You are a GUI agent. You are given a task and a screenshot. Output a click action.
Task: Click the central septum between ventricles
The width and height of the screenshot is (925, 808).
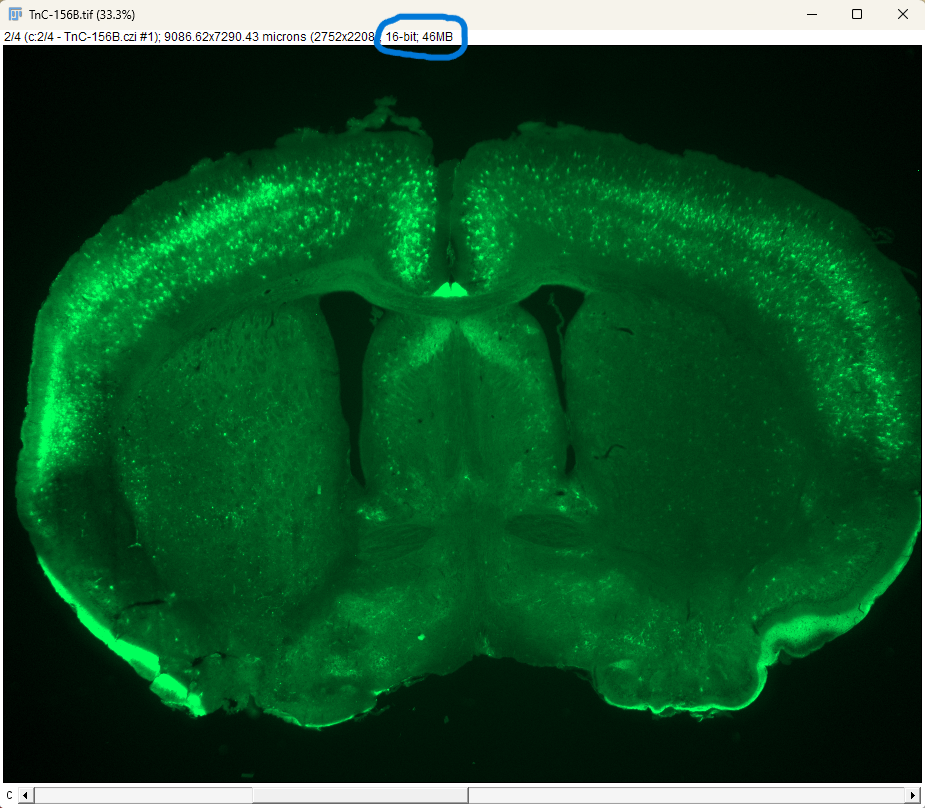[x=455, y=400]
